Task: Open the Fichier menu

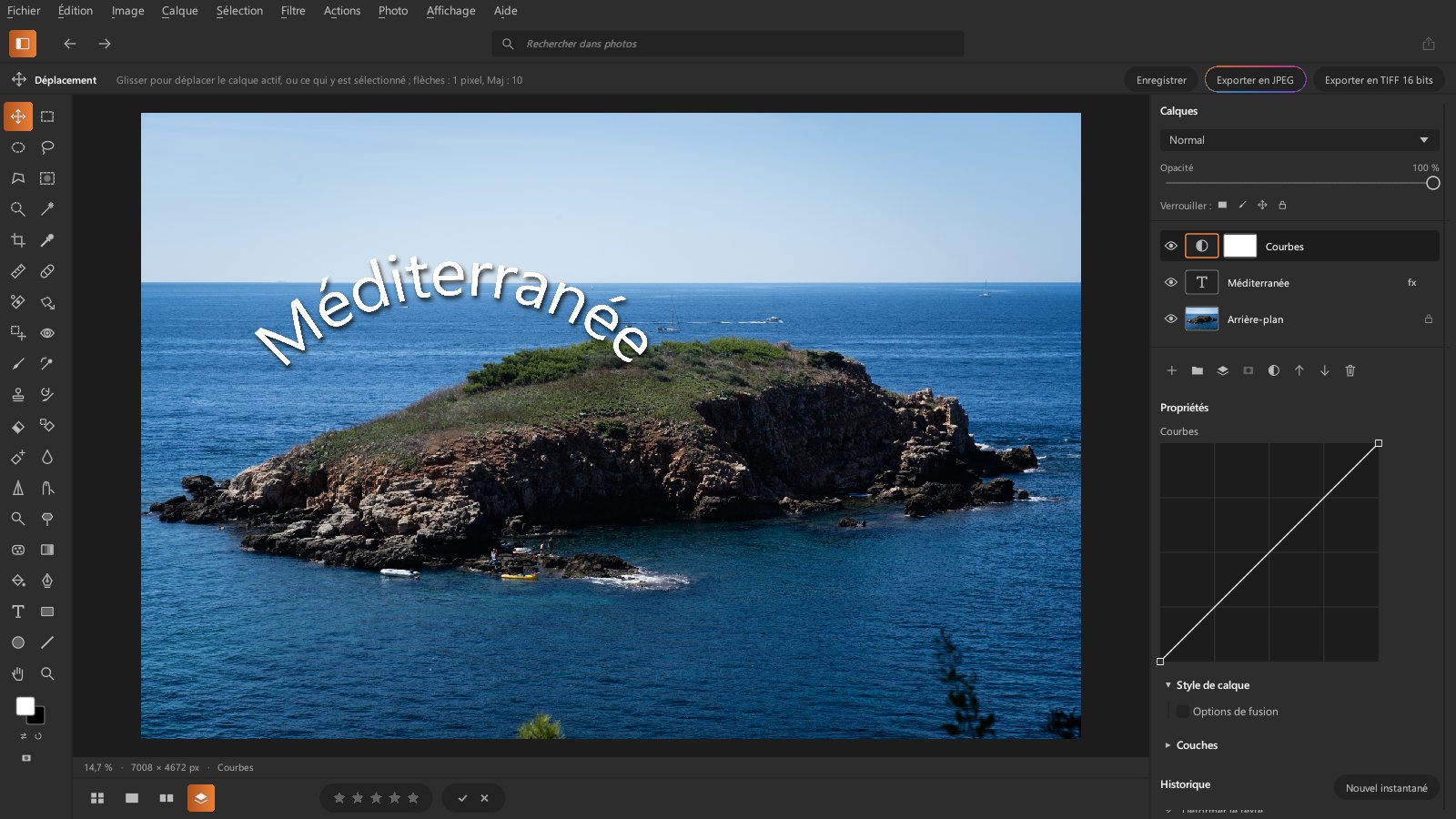Action: [24, 11]
